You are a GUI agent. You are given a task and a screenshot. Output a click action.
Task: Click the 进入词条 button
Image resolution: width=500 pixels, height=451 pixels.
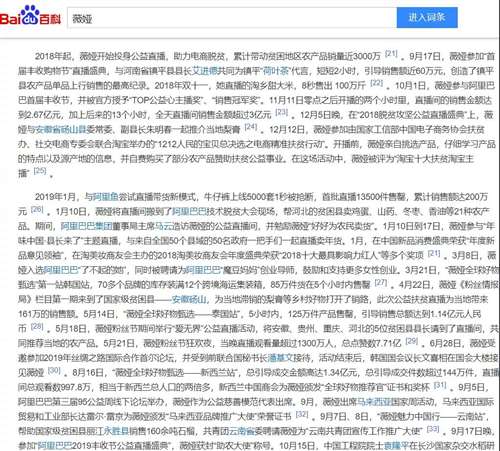pyautogui.click(x=427, y=17)
